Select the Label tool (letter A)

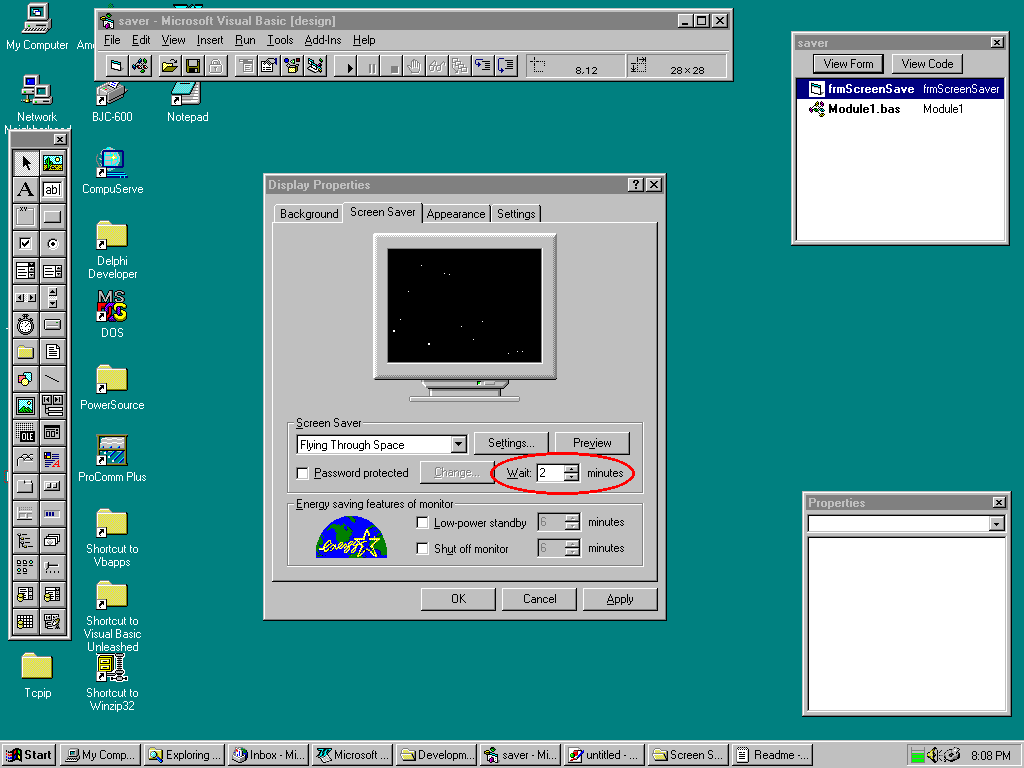point(26,190)
